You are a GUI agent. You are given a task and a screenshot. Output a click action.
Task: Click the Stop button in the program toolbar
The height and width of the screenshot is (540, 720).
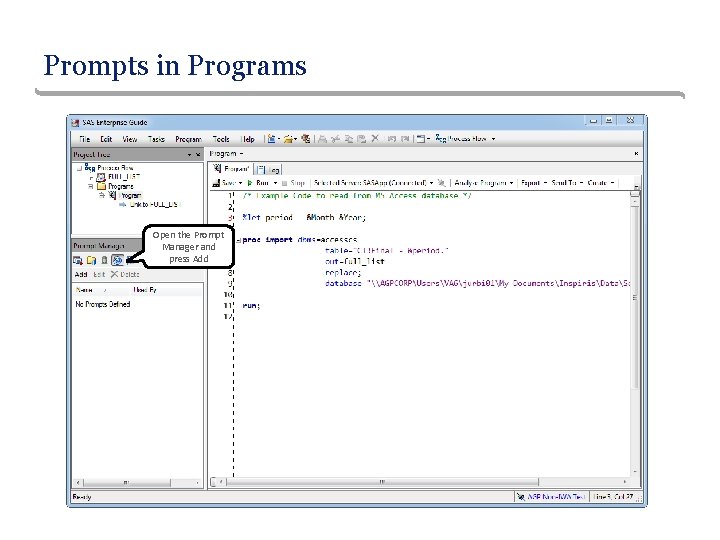click(x=293, y=183)
